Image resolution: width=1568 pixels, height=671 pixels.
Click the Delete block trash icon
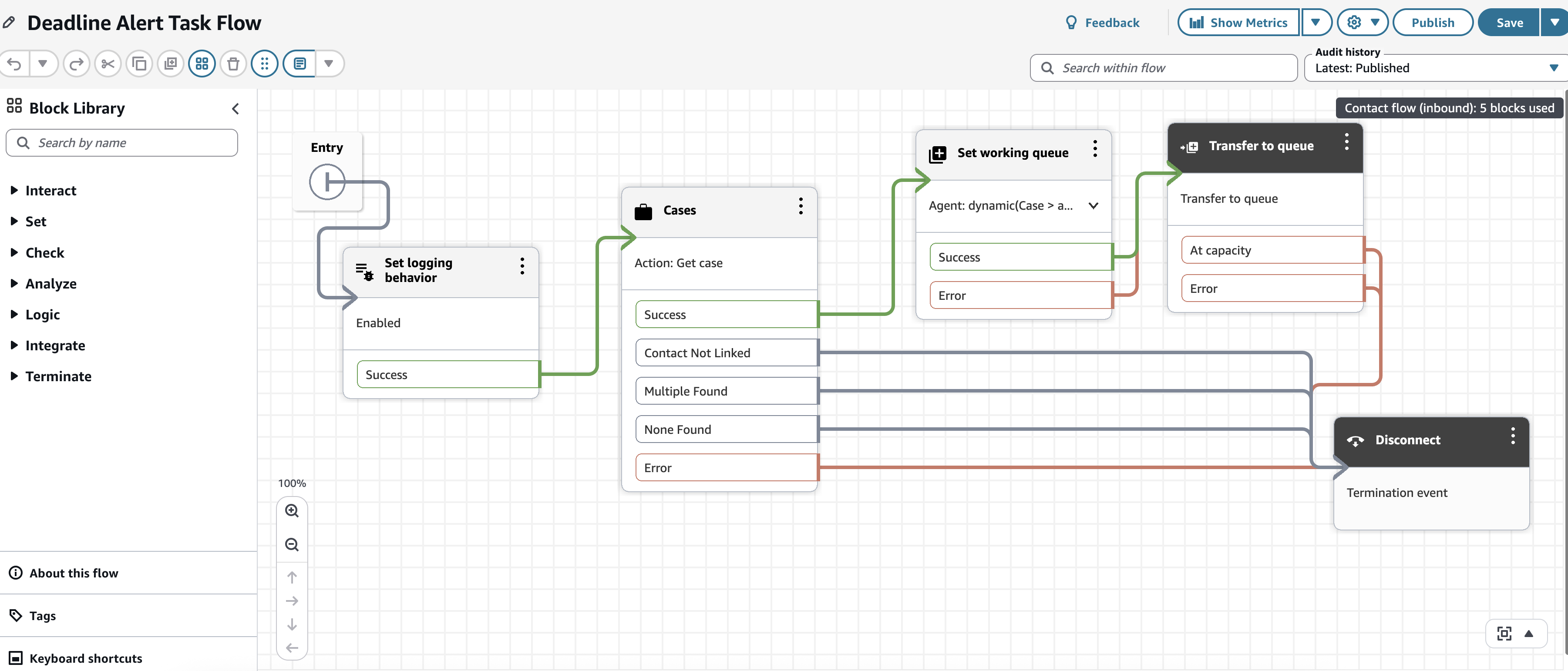click(x=233, y=63)
